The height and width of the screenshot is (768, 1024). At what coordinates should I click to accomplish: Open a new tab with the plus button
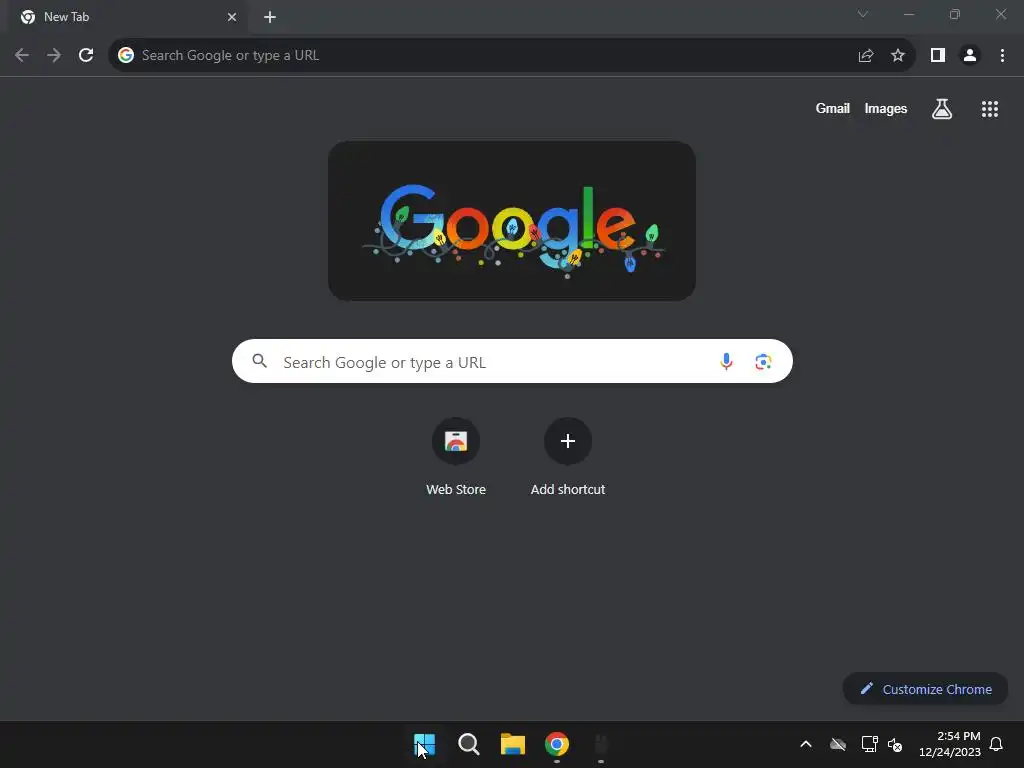coord(270,17)
